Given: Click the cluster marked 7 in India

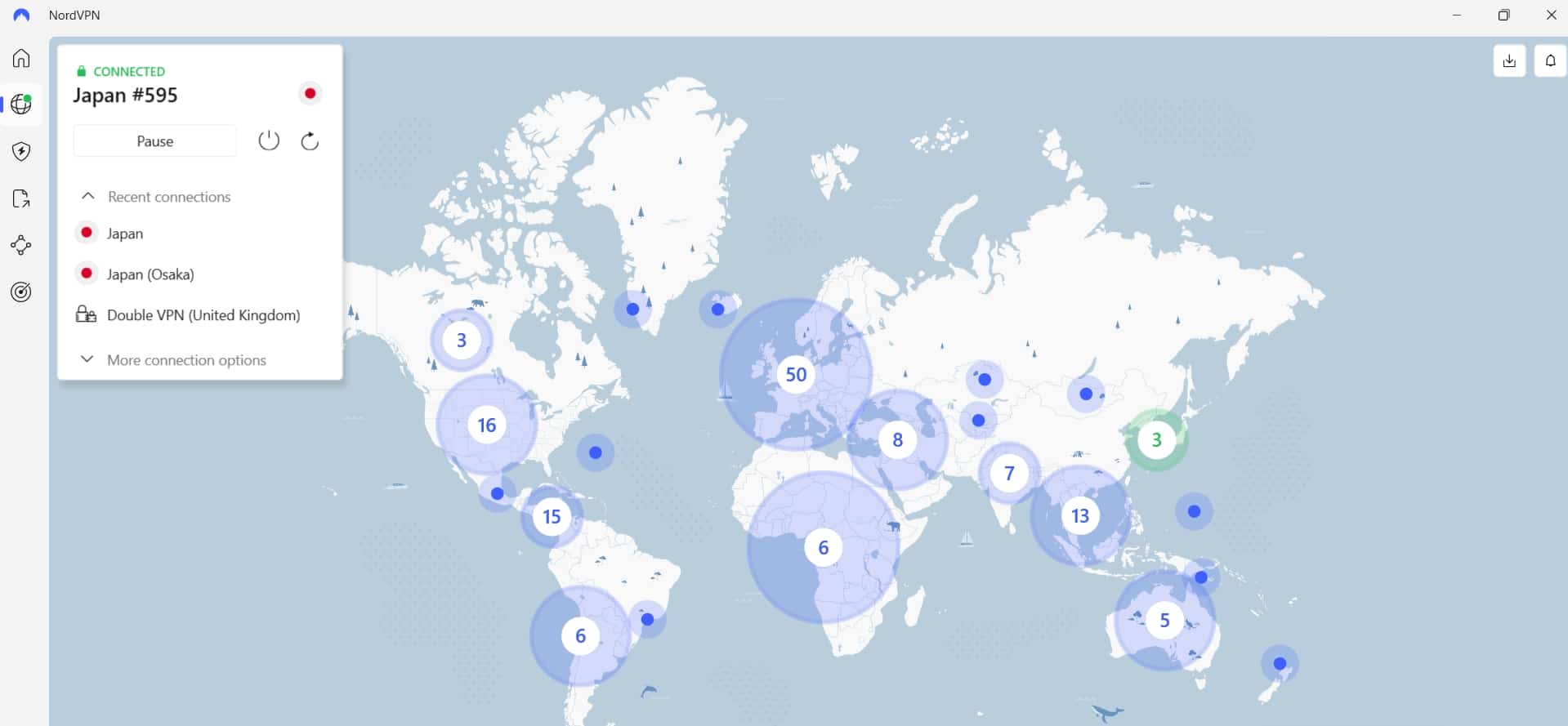Looking at the screenshot, I should 1009,473.
